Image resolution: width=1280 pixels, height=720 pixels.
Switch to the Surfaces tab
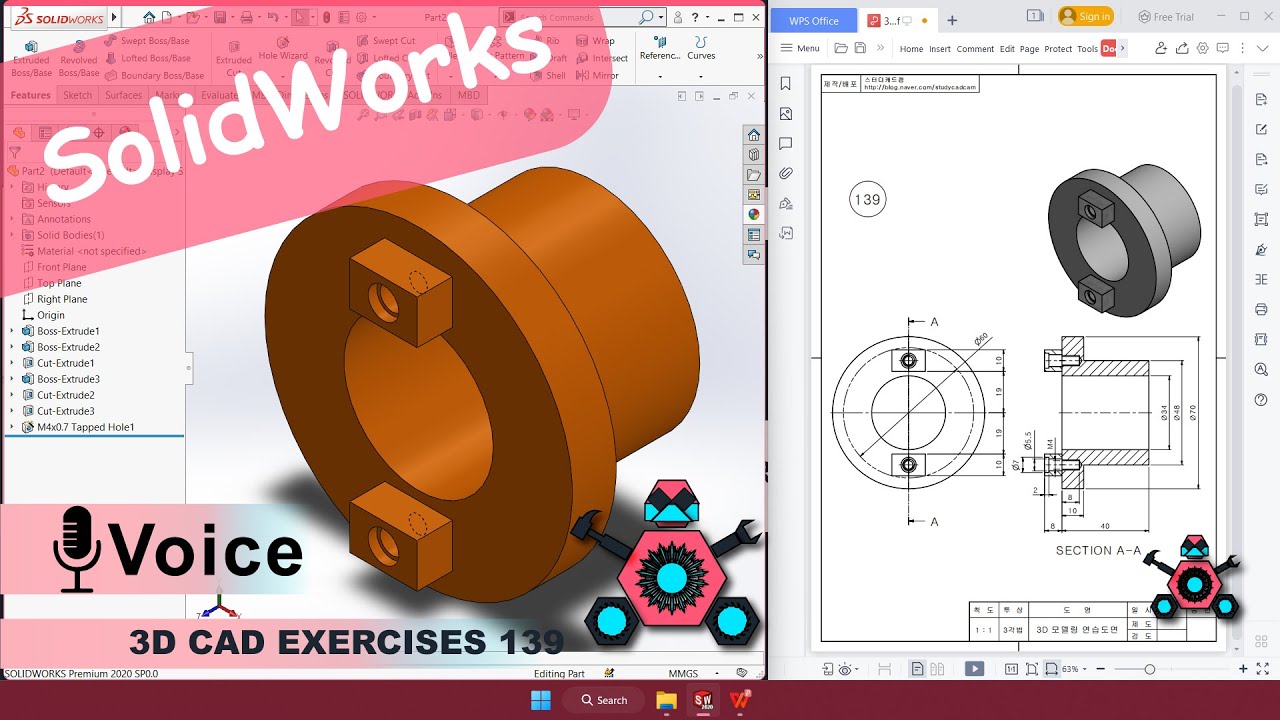pos(123,95)
